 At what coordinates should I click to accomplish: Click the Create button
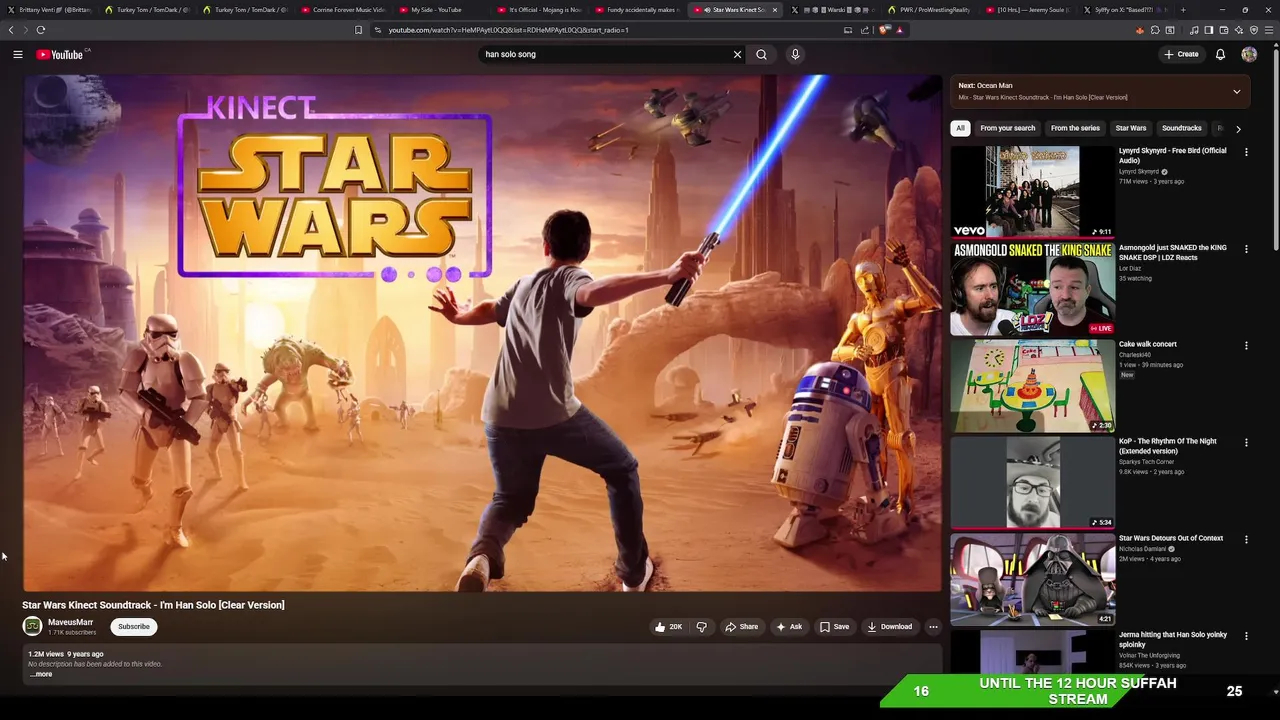[x=1181, y=54]
